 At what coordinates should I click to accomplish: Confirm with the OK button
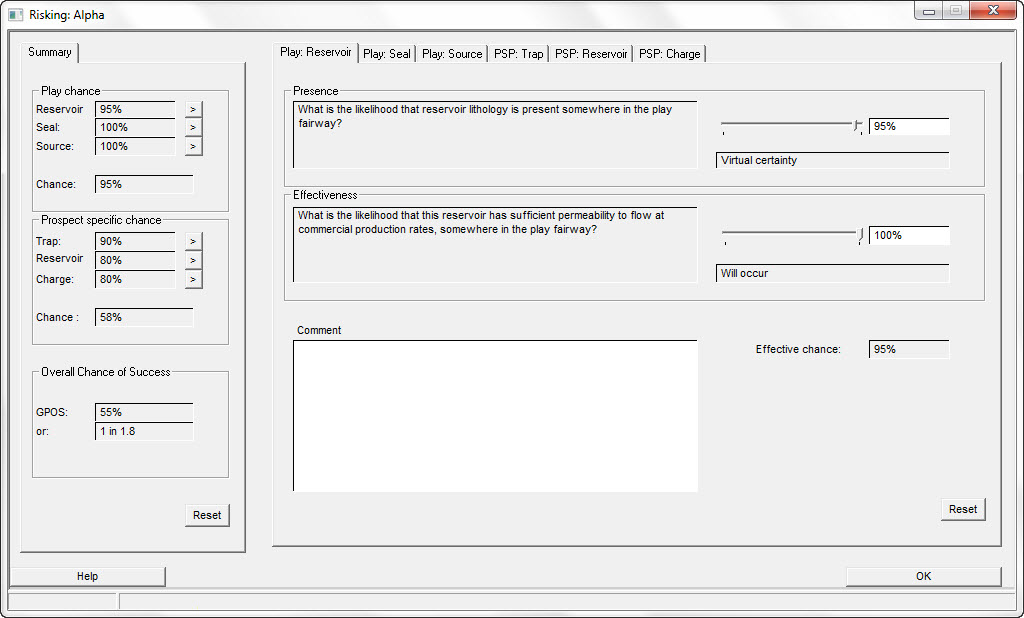click(x=923, y=576)
